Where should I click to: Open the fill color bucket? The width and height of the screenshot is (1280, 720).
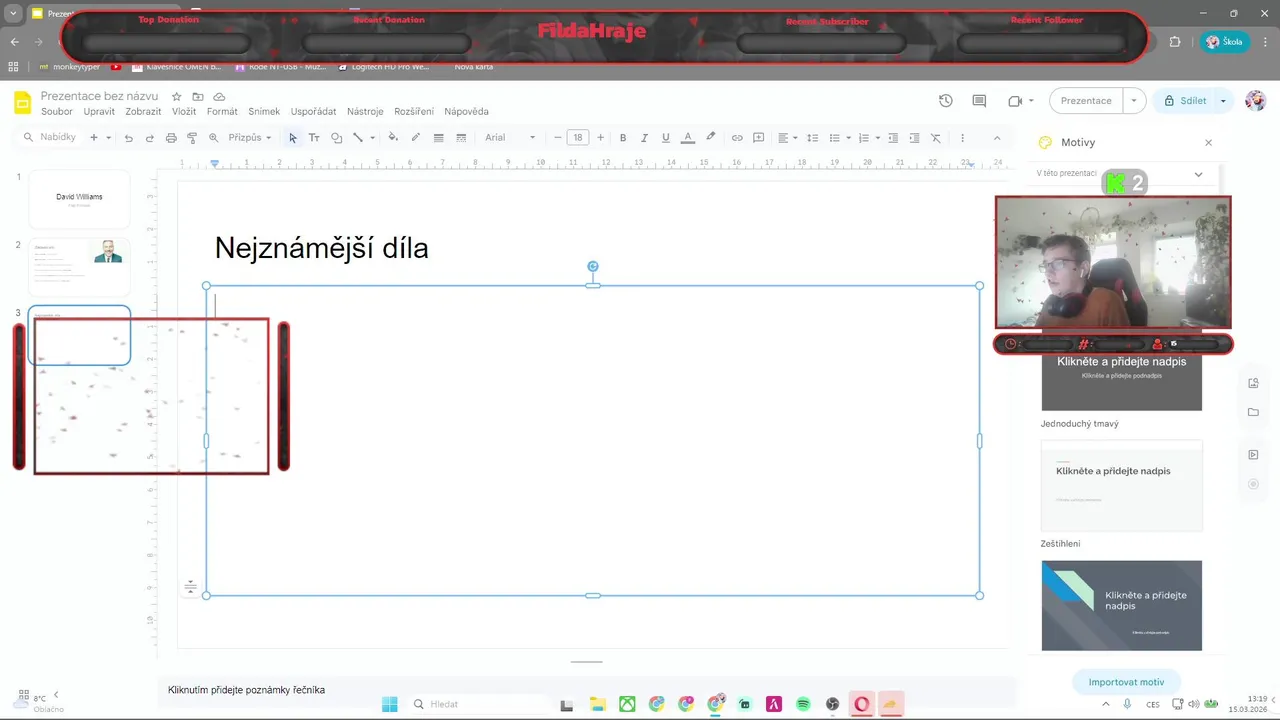pyautogui.click(x=393, y=138)
